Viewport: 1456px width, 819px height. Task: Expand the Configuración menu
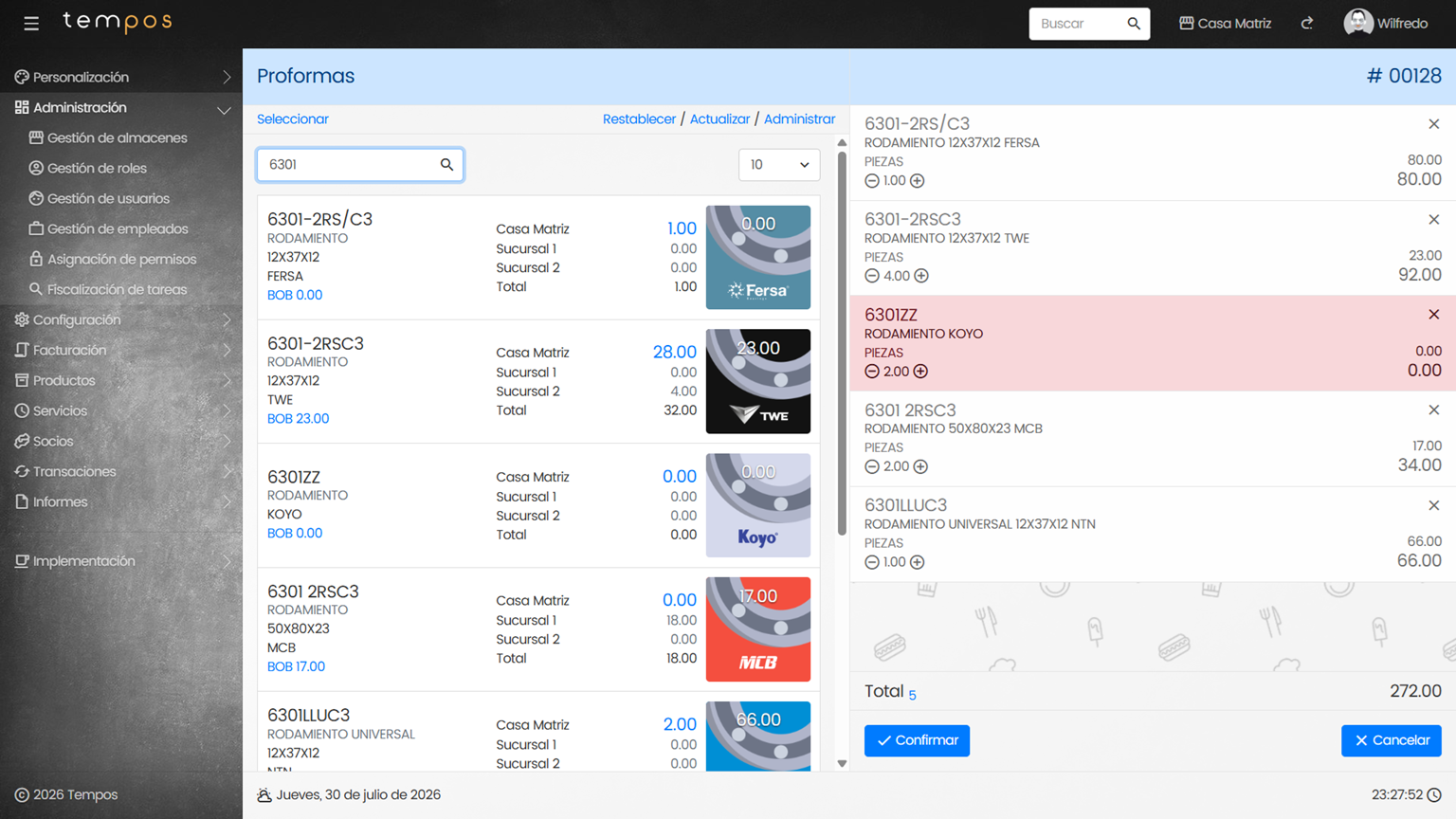(121, 319)
